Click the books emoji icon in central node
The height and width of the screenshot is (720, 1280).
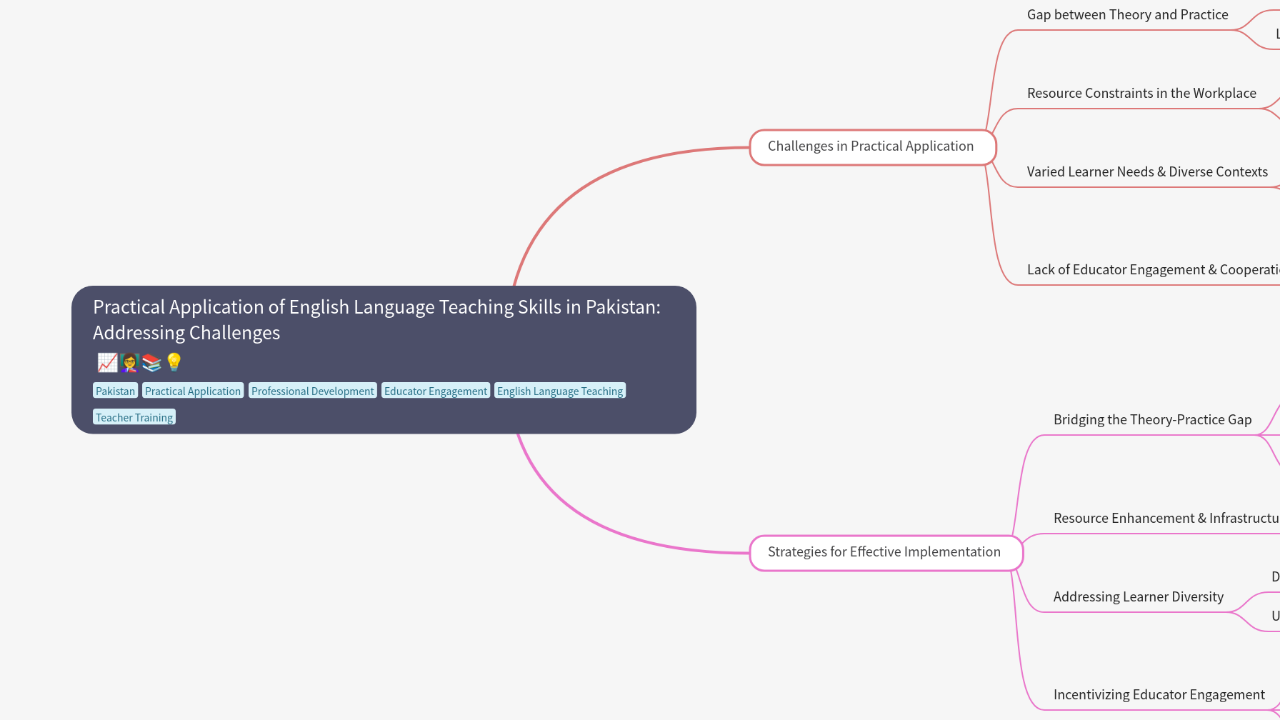[x=151, y=363]
